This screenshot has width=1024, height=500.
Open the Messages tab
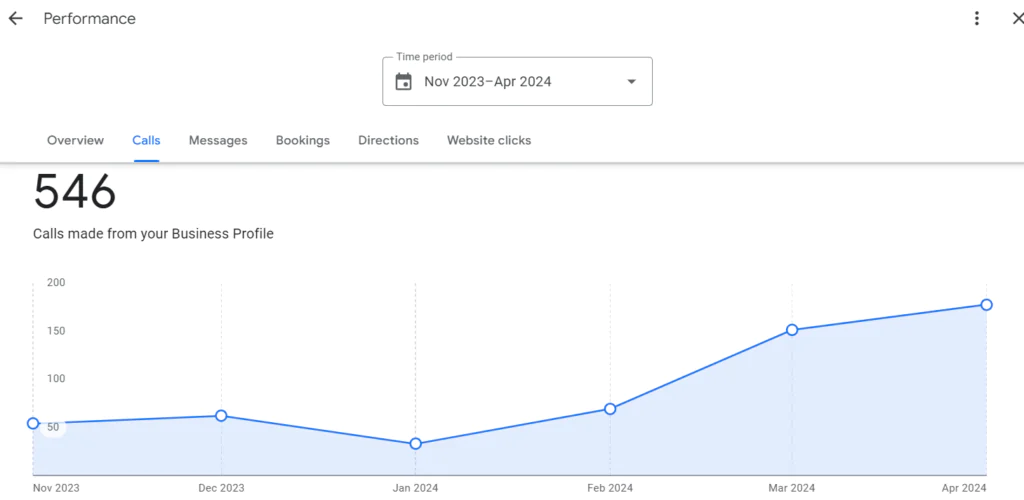[x=218, y=140]
